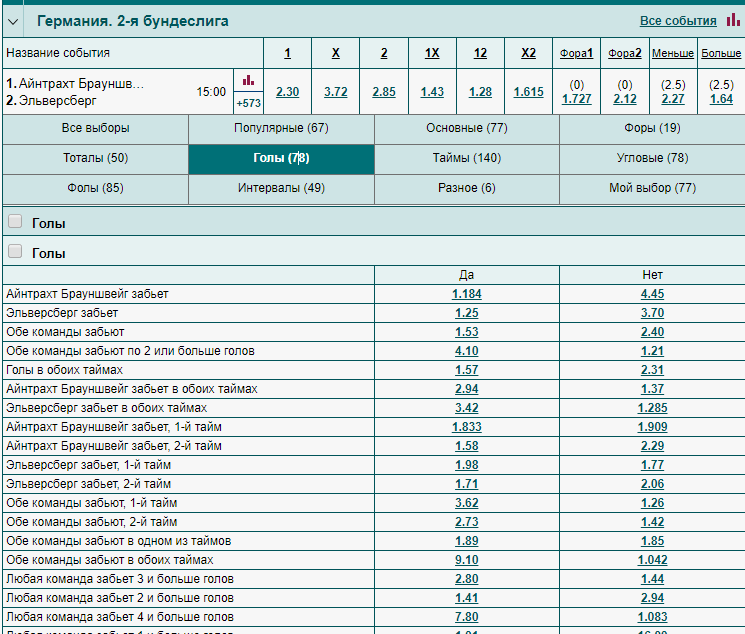Image resolution: width=745 pixels, height=634 pixels.
Task: Open match statistics icon beside 15:00
Action: click(248, 80)
